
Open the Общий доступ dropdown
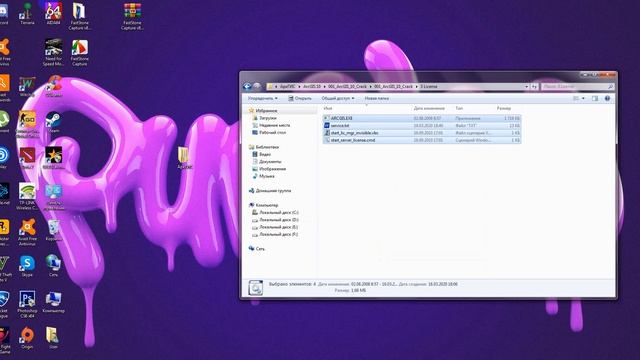pyautogui.click(x=338, y=98)
